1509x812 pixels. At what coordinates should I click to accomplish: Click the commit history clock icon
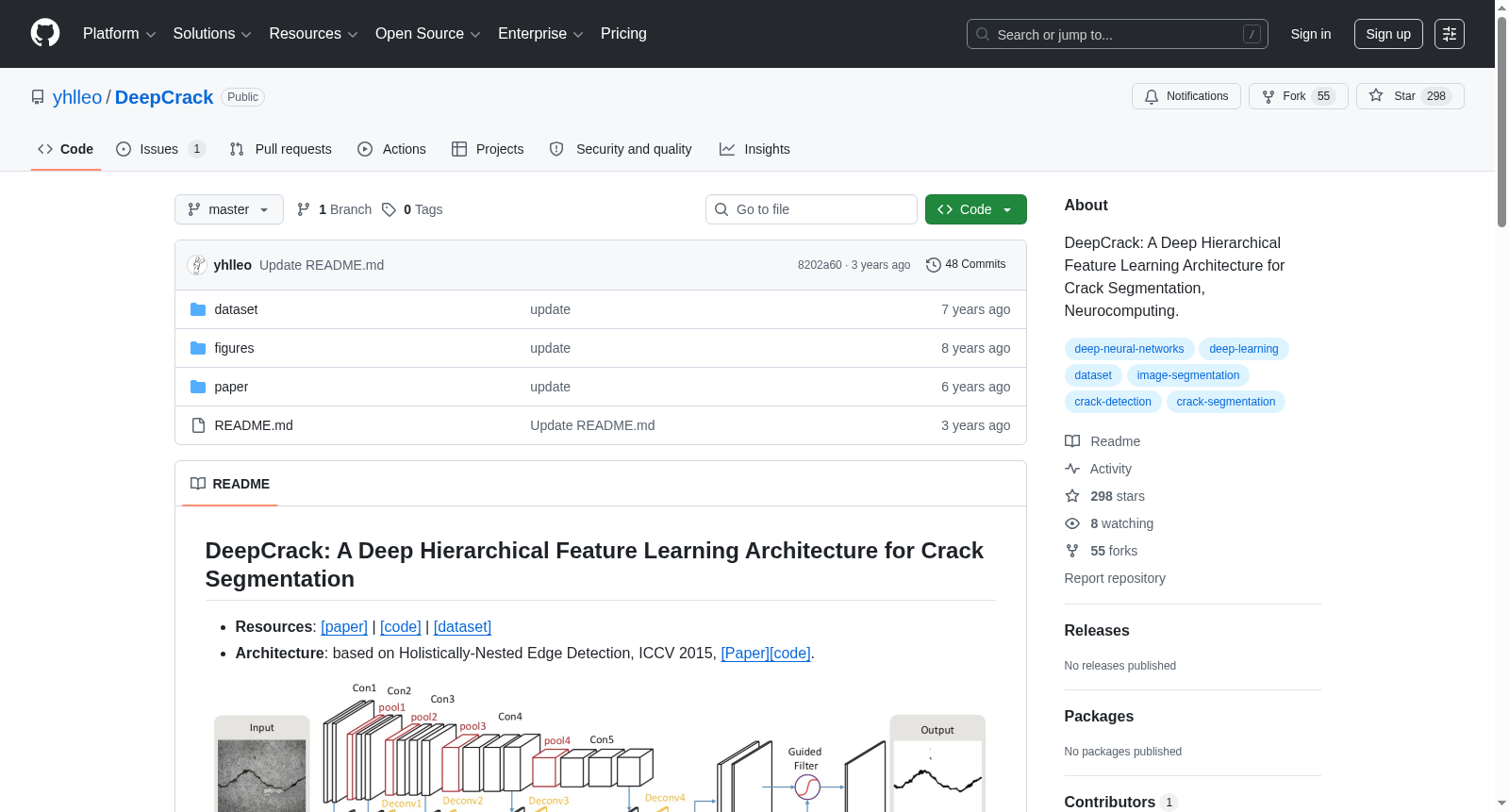[934, 265]
